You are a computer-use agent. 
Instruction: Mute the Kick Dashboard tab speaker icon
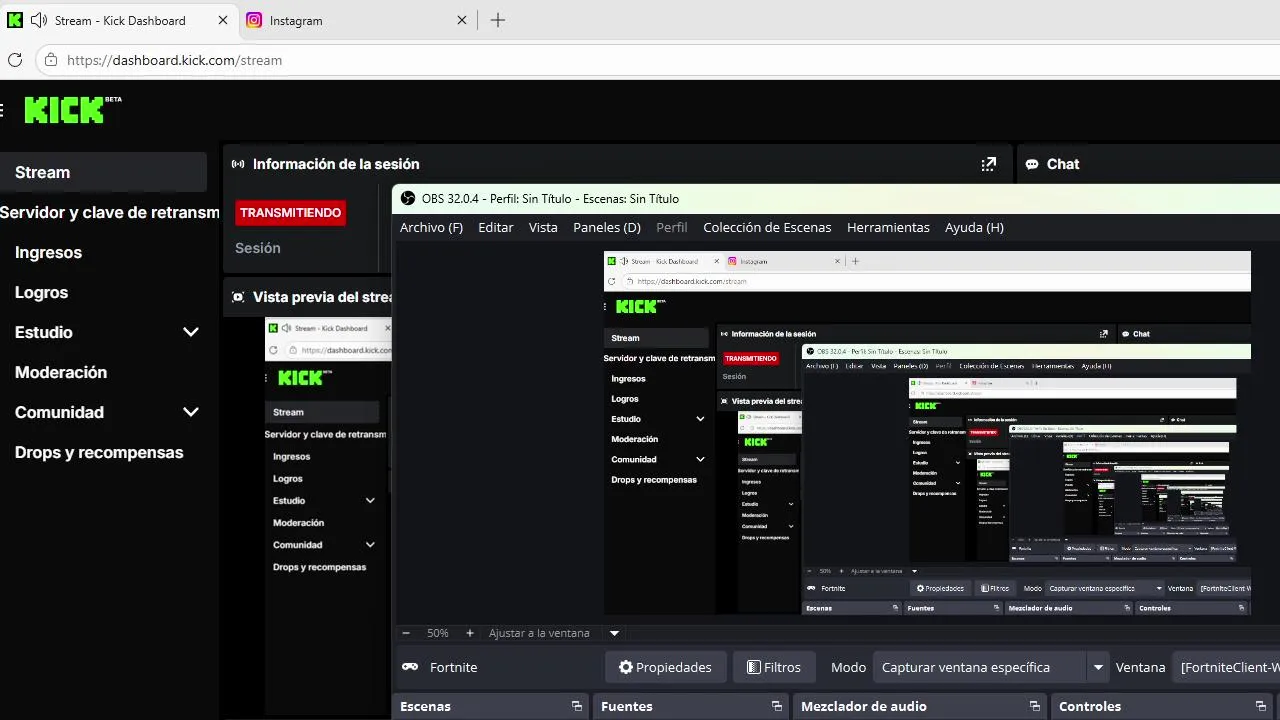click(39, 20)
